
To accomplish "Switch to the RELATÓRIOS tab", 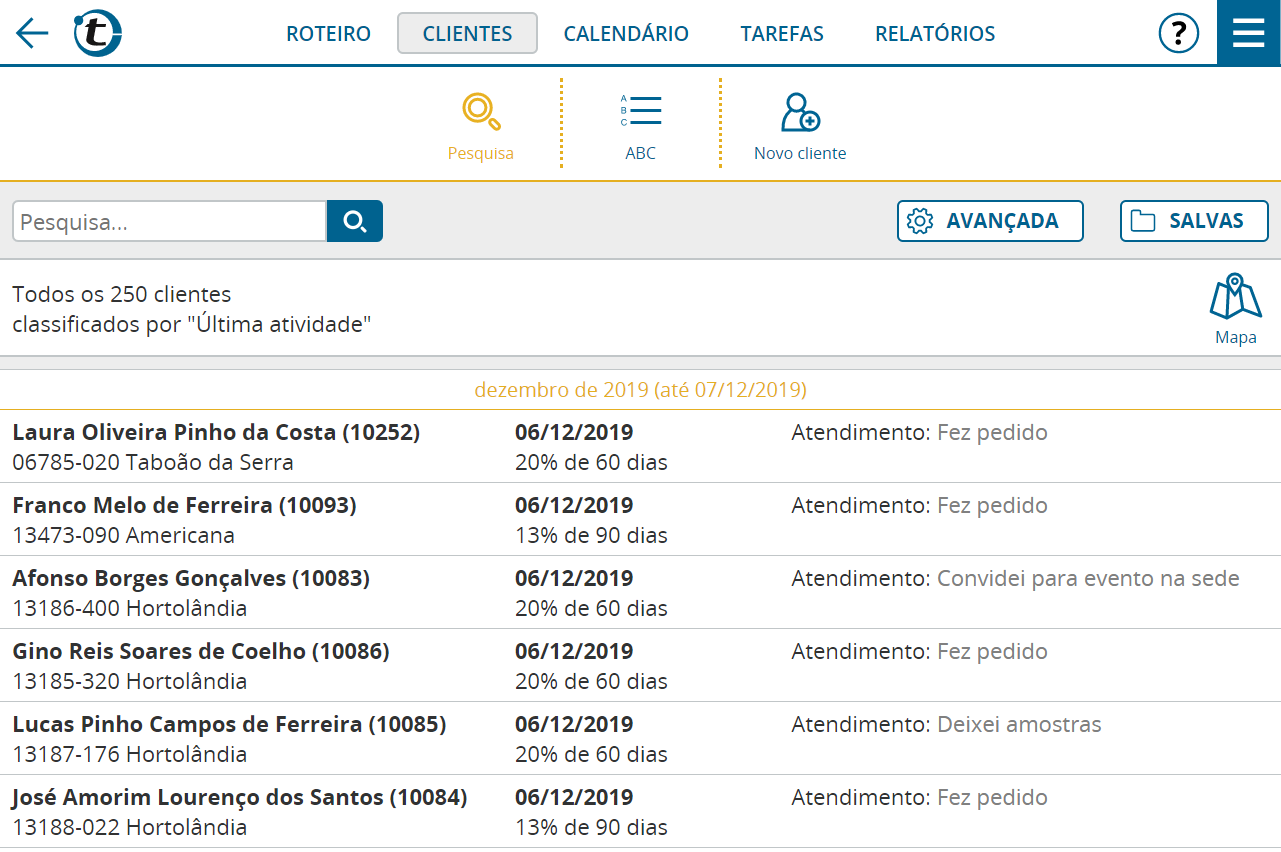I will coord(935,34).
